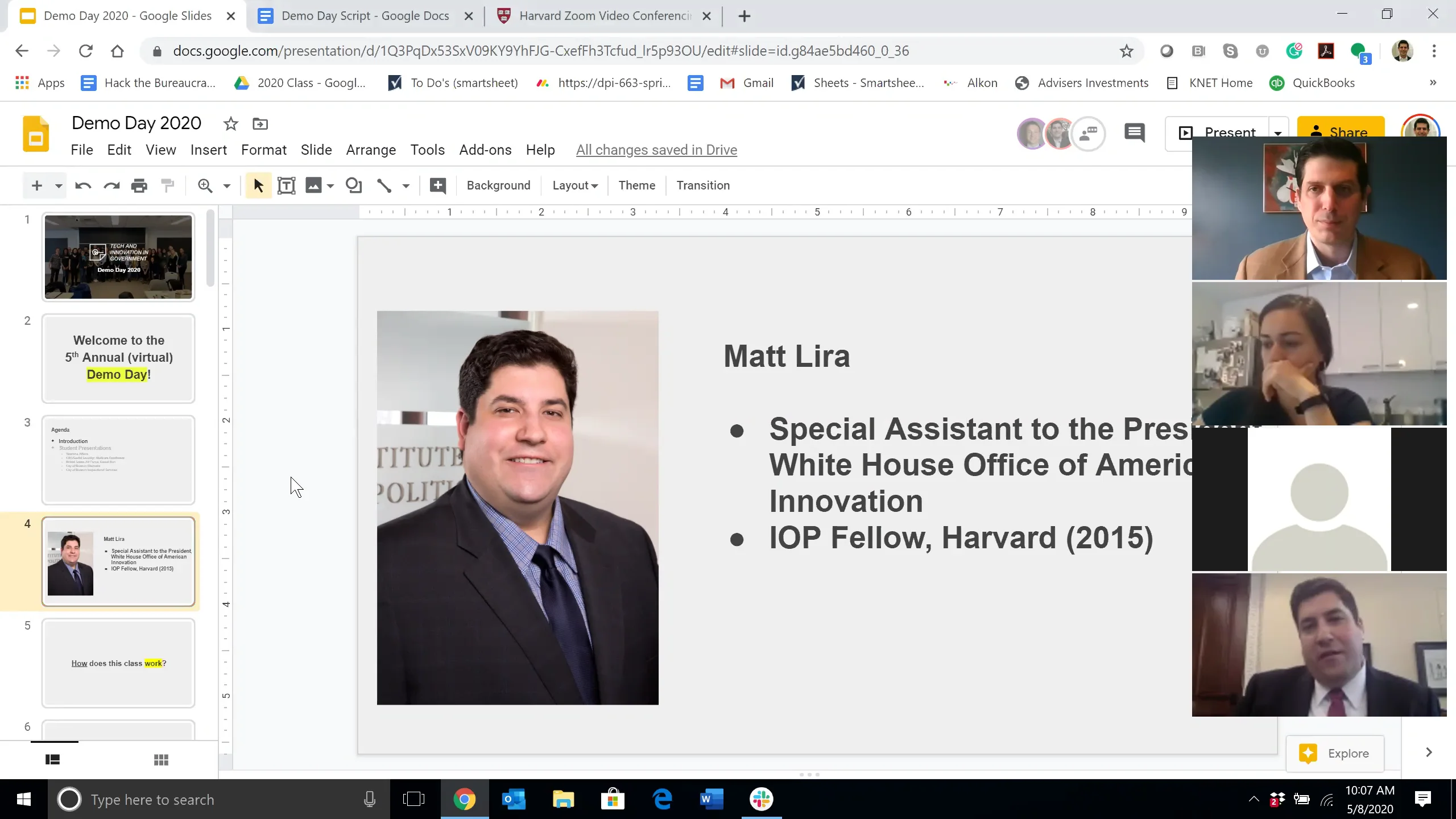This screenshot has height=819, width=1456.
Task: Click the Add comment toolbar icon
Action: click(x=437, y=185)
